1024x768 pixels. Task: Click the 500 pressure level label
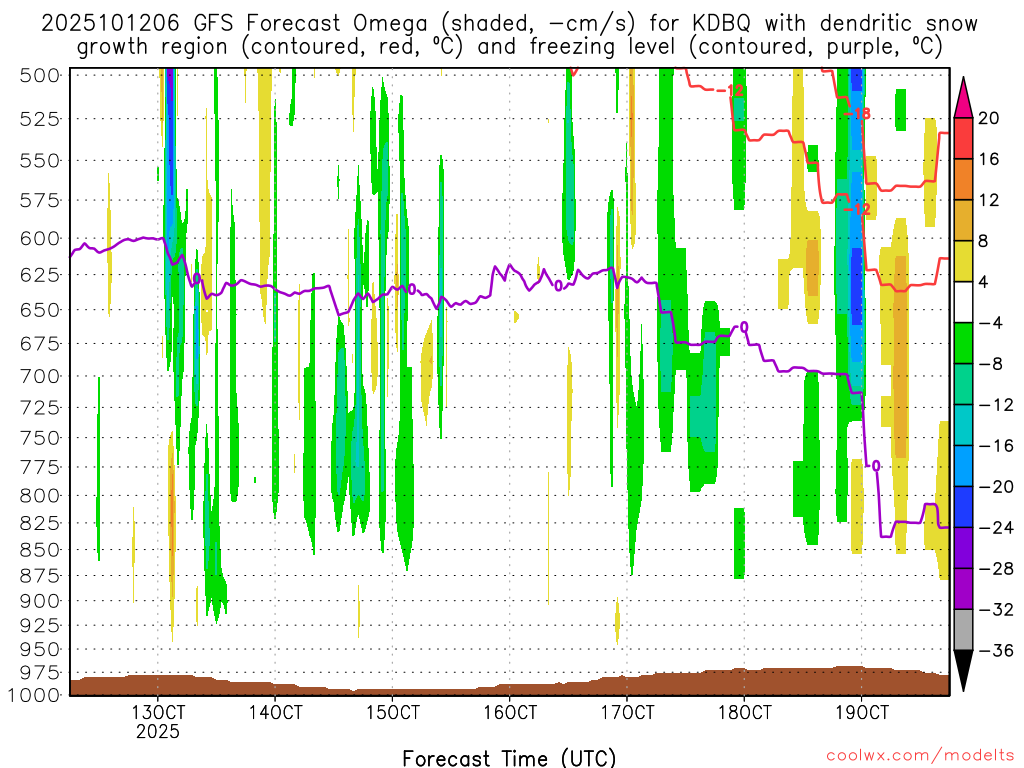tap(40, 76)
